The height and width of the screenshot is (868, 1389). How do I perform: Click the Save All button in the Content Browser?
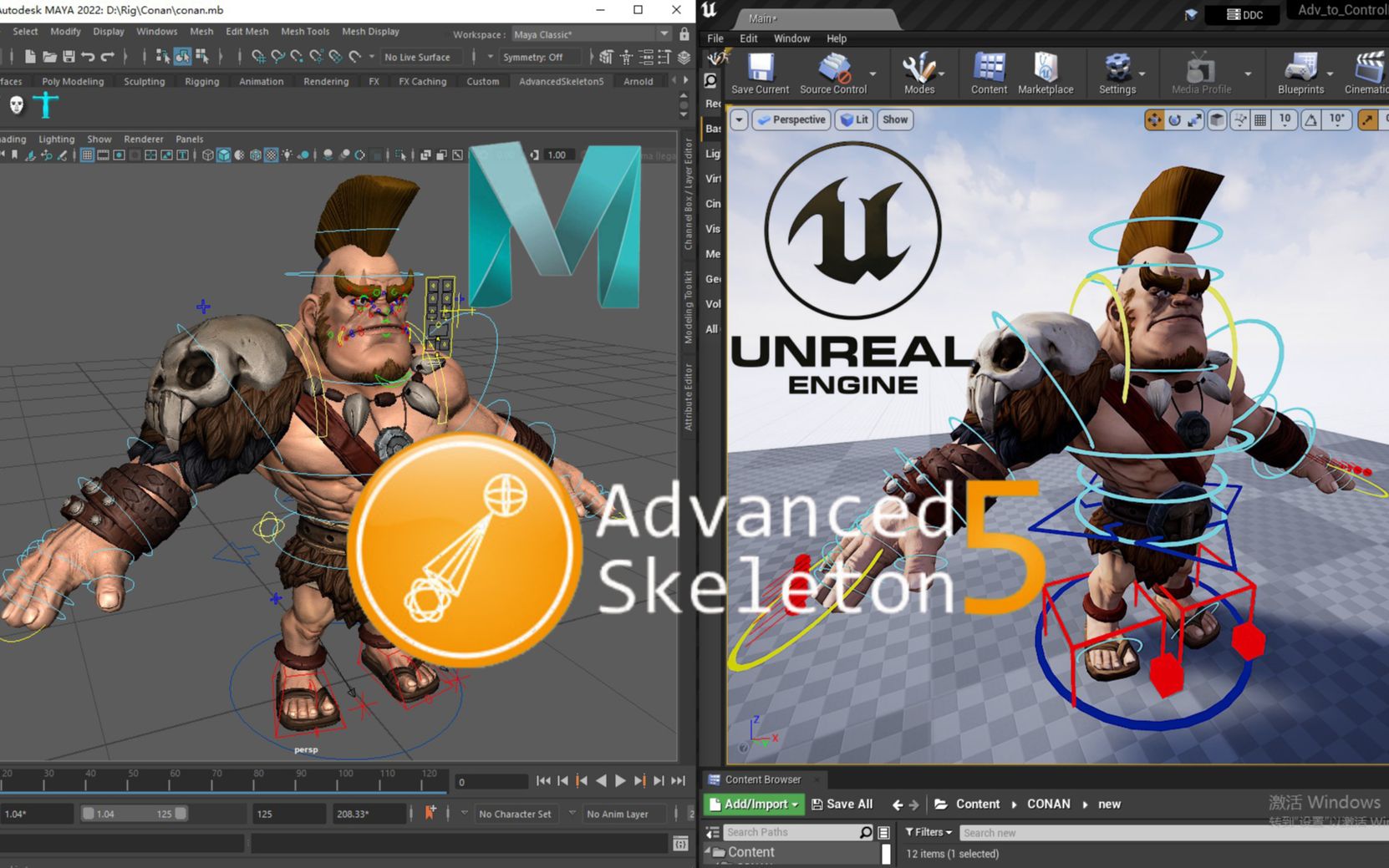click(842, 804)
